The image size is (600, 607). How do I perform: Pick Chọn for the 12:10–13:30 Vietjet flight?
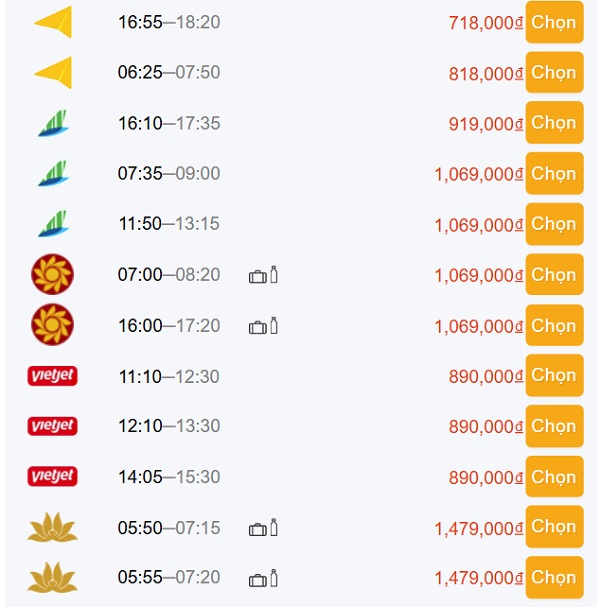pos(554,426)
